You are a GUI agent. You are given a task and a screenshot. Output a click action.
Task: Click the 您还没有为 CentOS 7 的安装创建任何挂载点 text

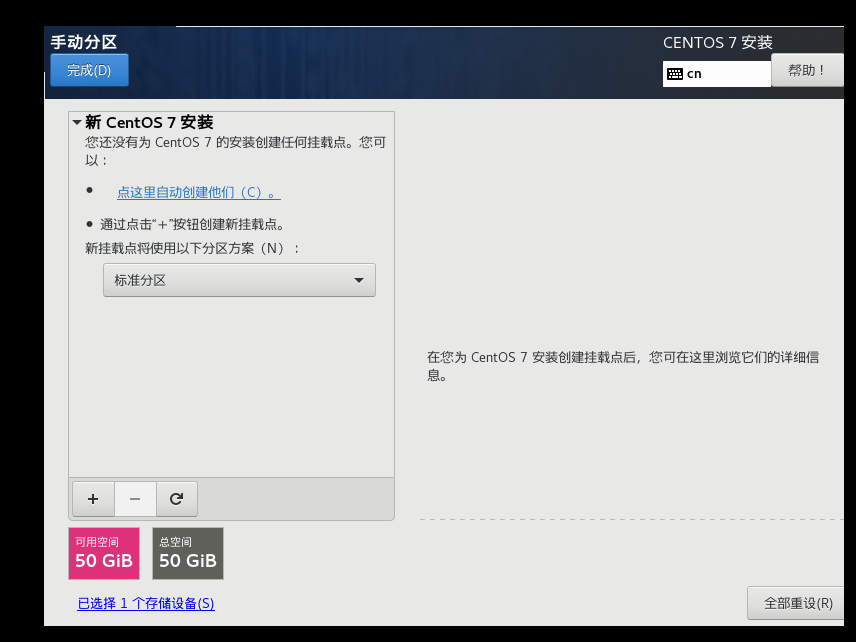(x=235, y=151)
